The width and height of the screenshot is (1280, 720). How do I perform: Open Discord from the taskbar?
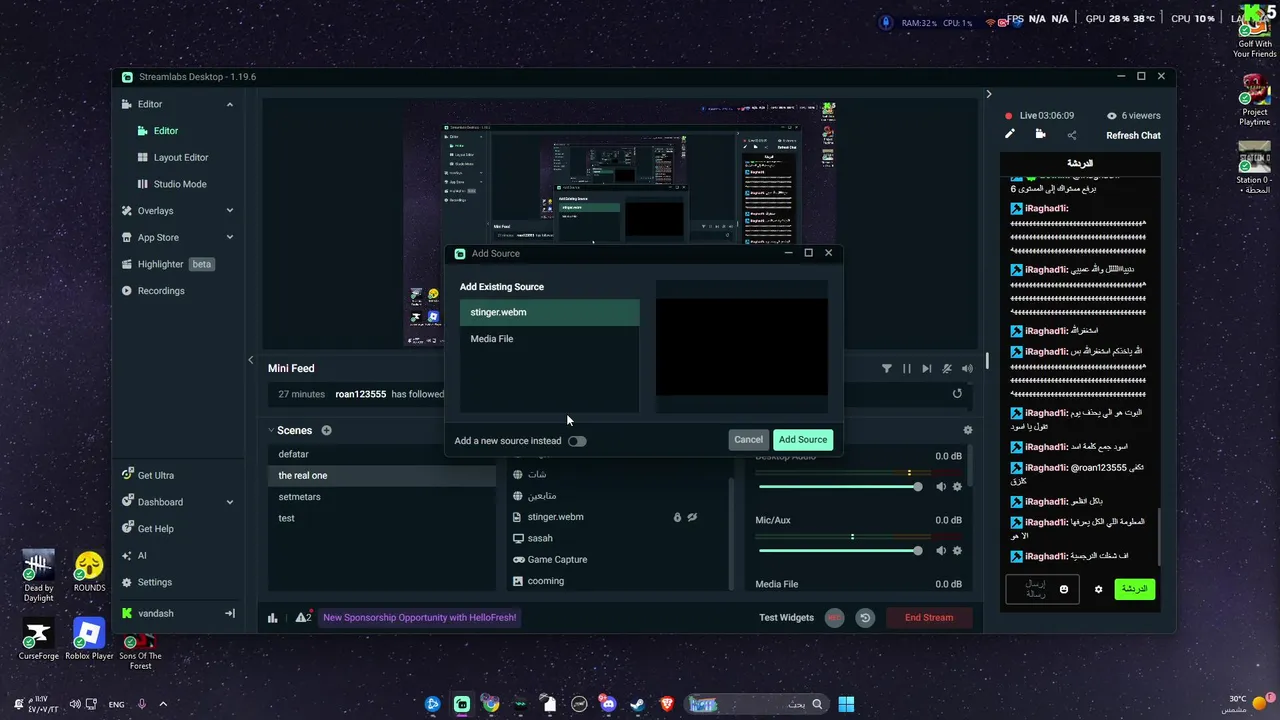608,704
